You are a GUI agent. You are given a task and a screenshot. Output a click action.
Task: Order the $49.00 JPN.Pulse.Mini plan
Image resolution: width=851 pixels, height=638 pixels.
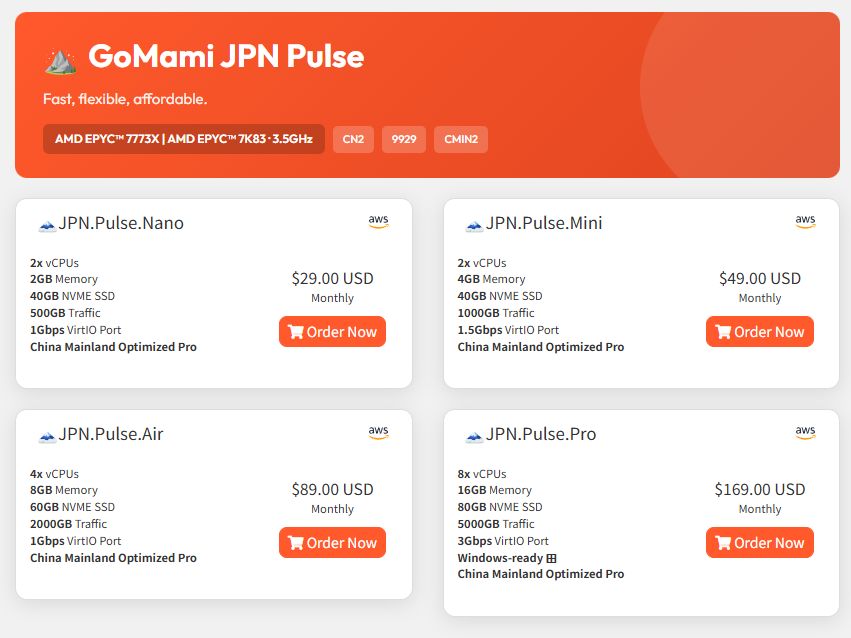coord(759,332)
